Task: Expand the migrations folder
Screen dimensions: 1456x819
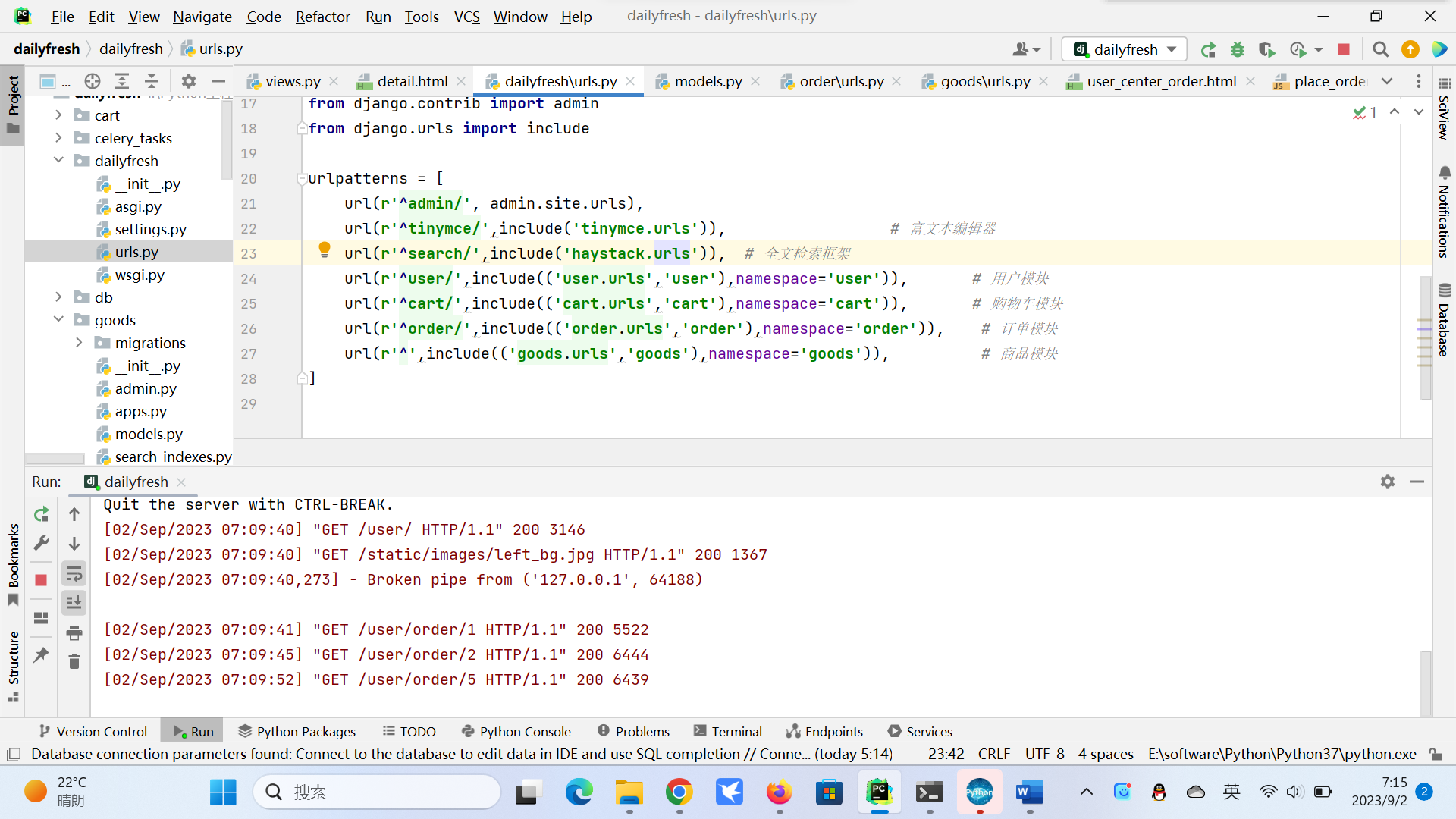Action: click(x=79, y=343)
